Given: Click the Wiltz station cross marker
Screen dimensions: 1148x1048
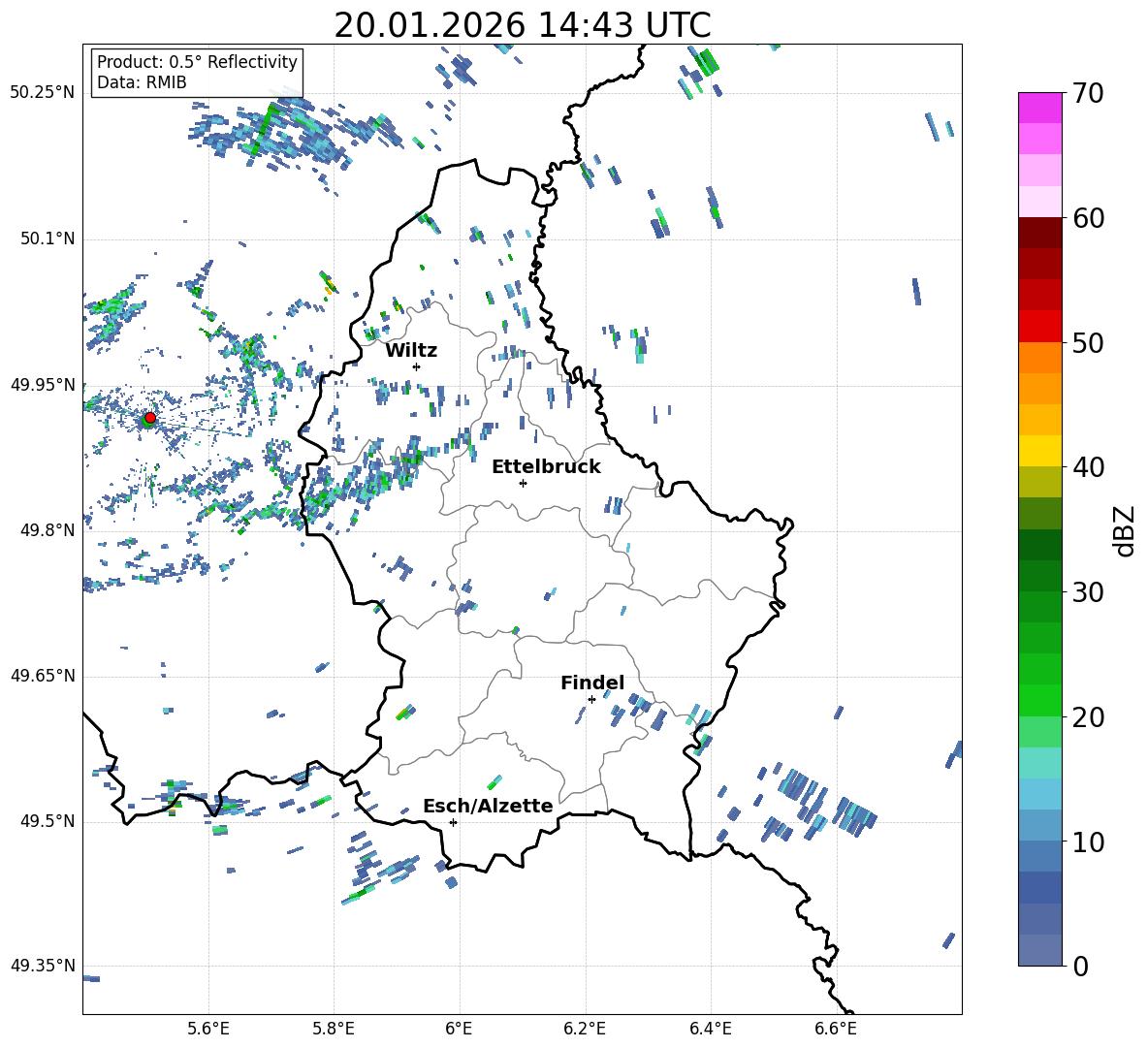Looking at the screenshot, I should 416,366.
